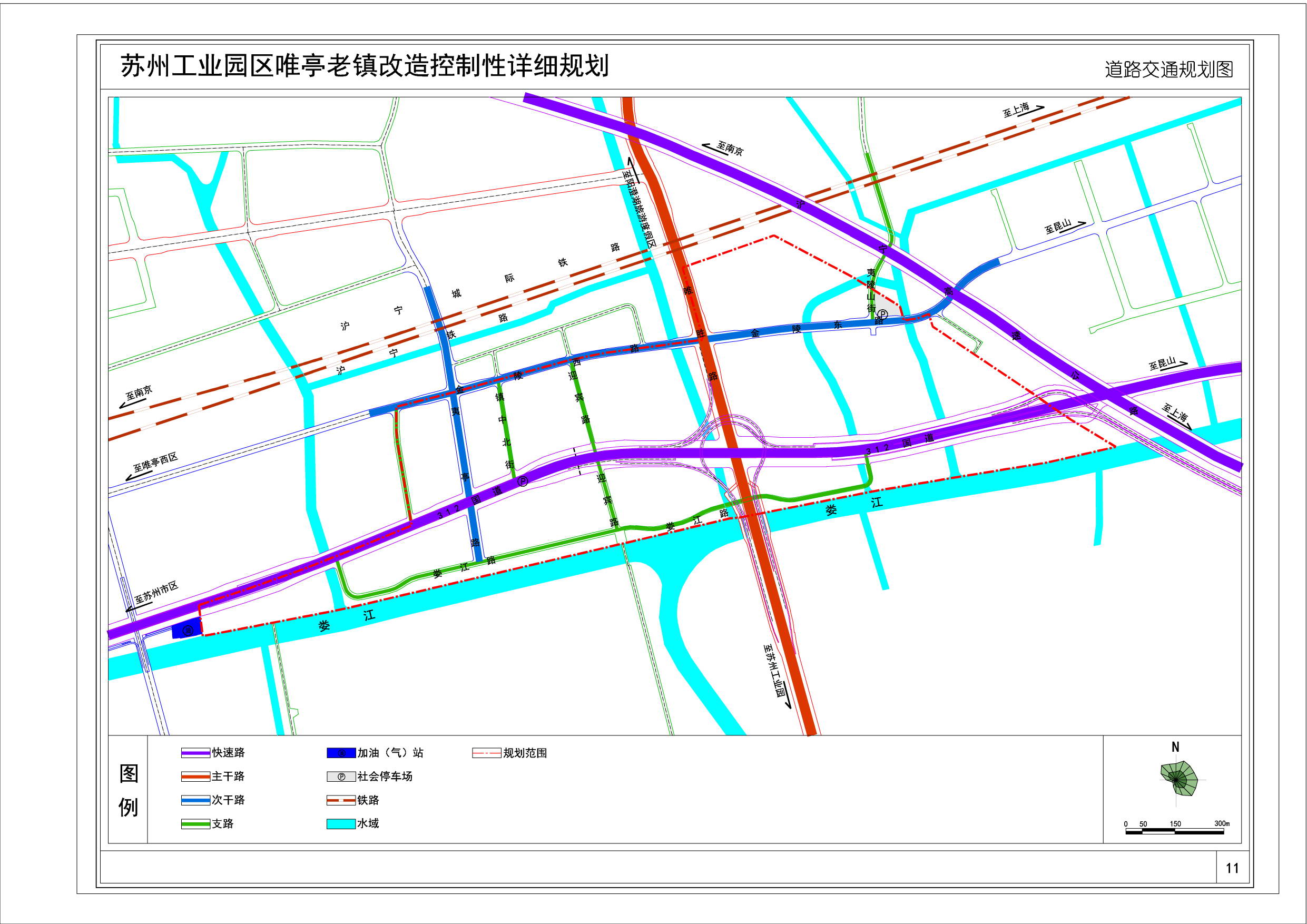The image size is (1307, 924).
Task: Click the 道路交通规划图 title text
Action: [1170, 69]
